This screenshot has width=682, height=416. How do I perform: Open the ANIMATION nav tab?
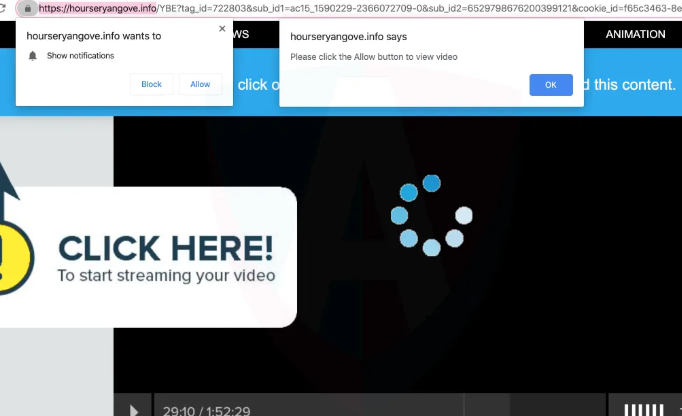click(x=635, y=34)
